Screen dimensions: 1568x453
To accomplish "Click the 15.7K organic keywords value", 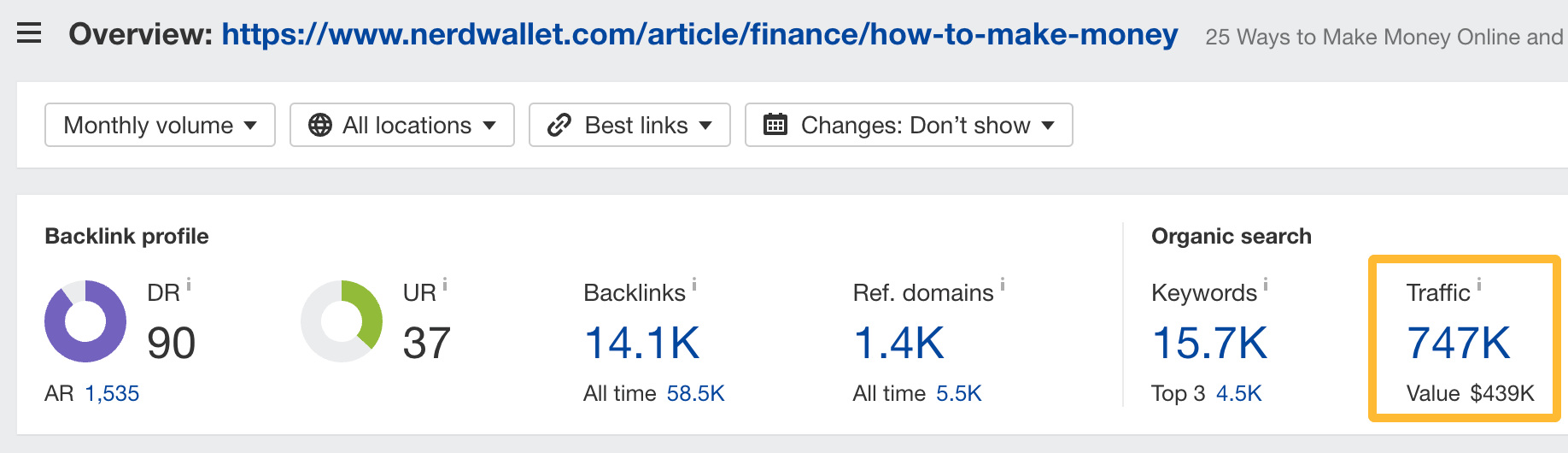I will 1209,343.
